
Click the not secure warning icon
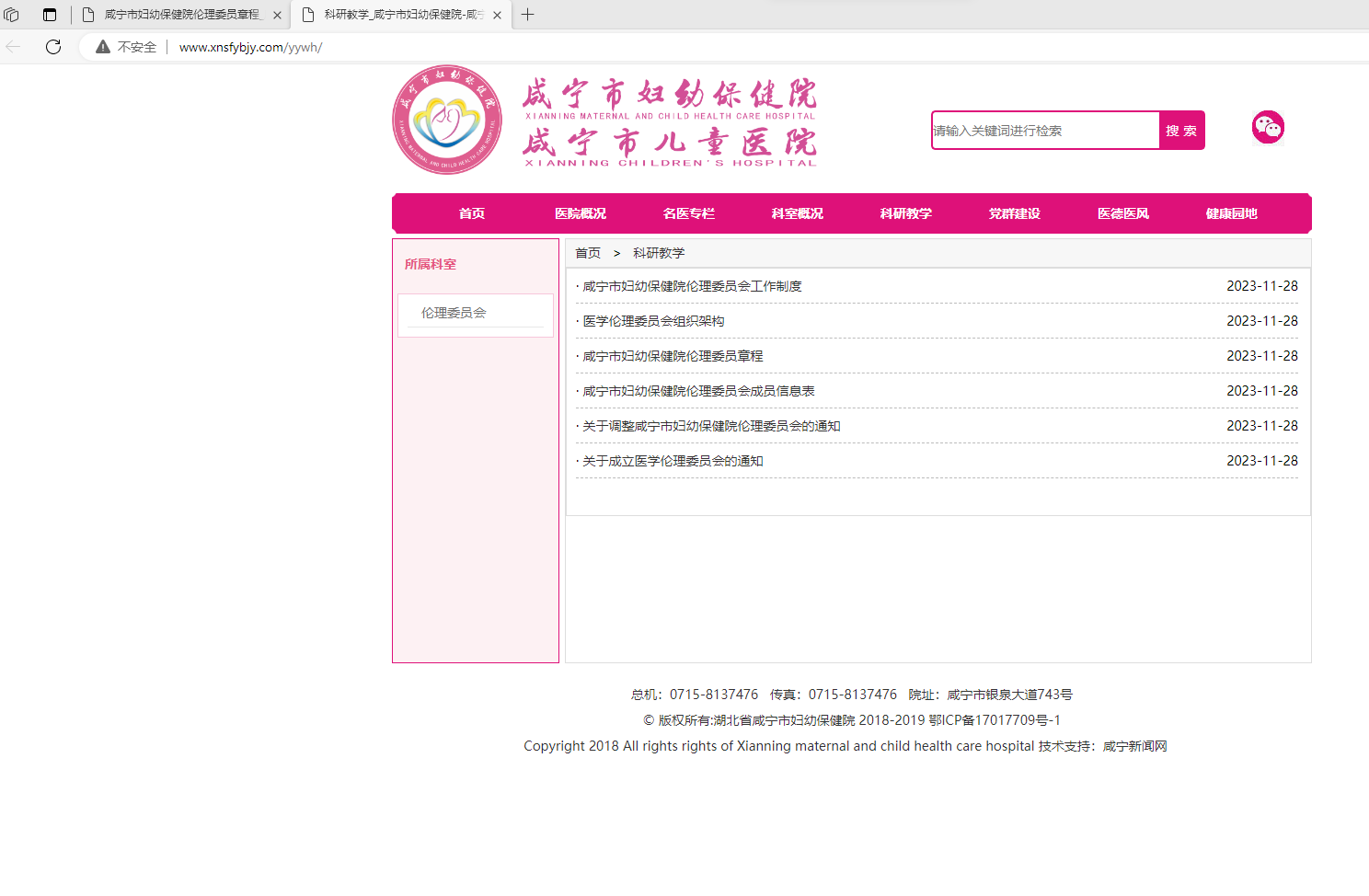click(103, 47)
